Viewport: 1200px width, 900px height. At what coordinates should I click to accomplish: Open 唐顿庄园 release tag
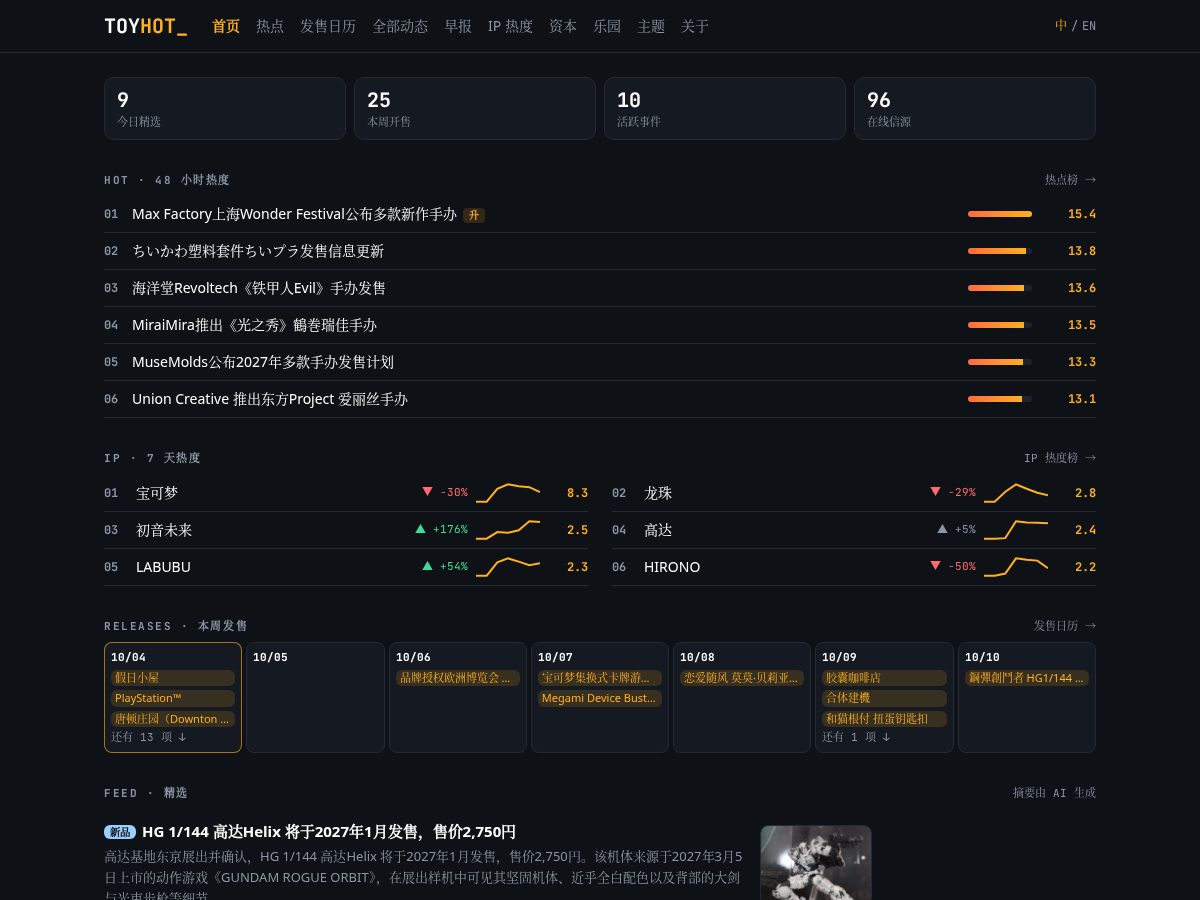click(173, 719)
